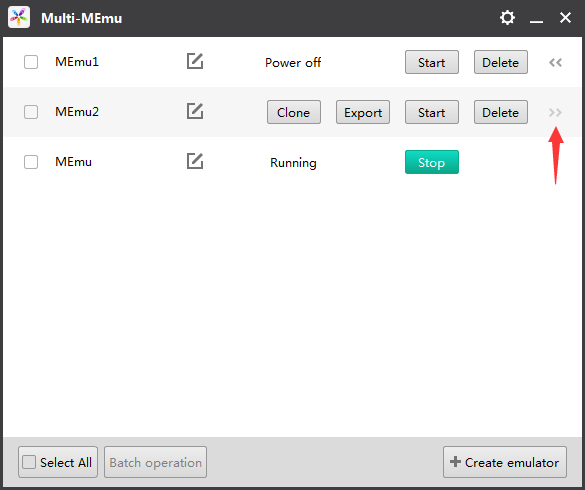Viewport: 585px width, 490px height.
Task: Open edit icon for running MEmu
Action: click(x=195, y=161)
